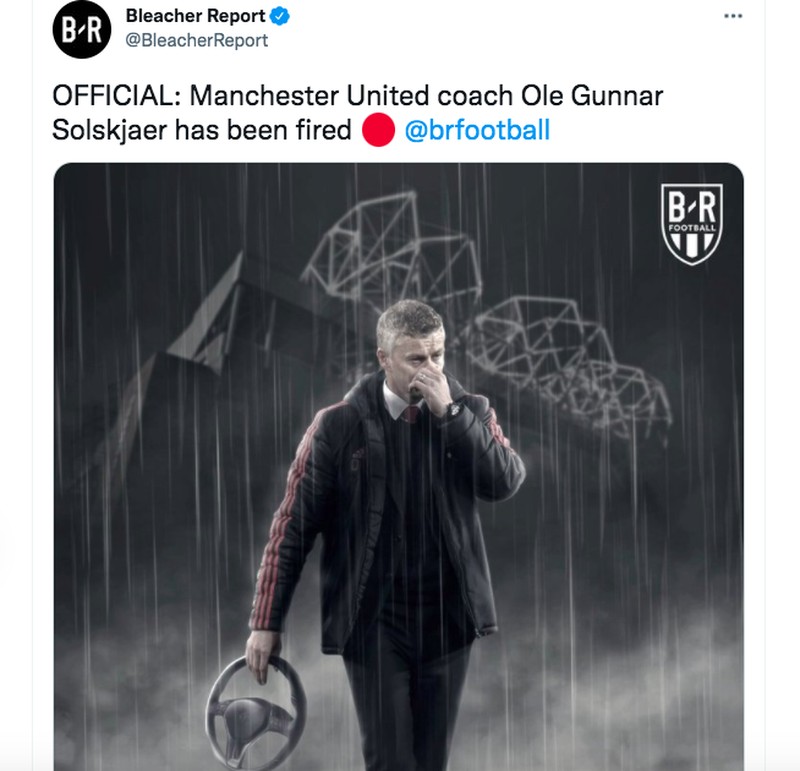Click the red circle emoji in tweet
This screenshot has height=771, width=800.
pyautogui.click(x=378, y=131)
